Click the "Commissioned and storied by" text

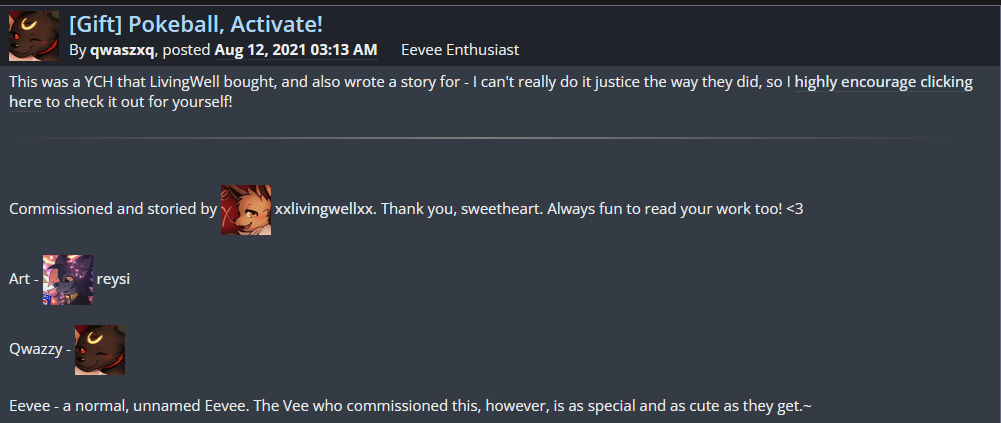pos(113,209)
